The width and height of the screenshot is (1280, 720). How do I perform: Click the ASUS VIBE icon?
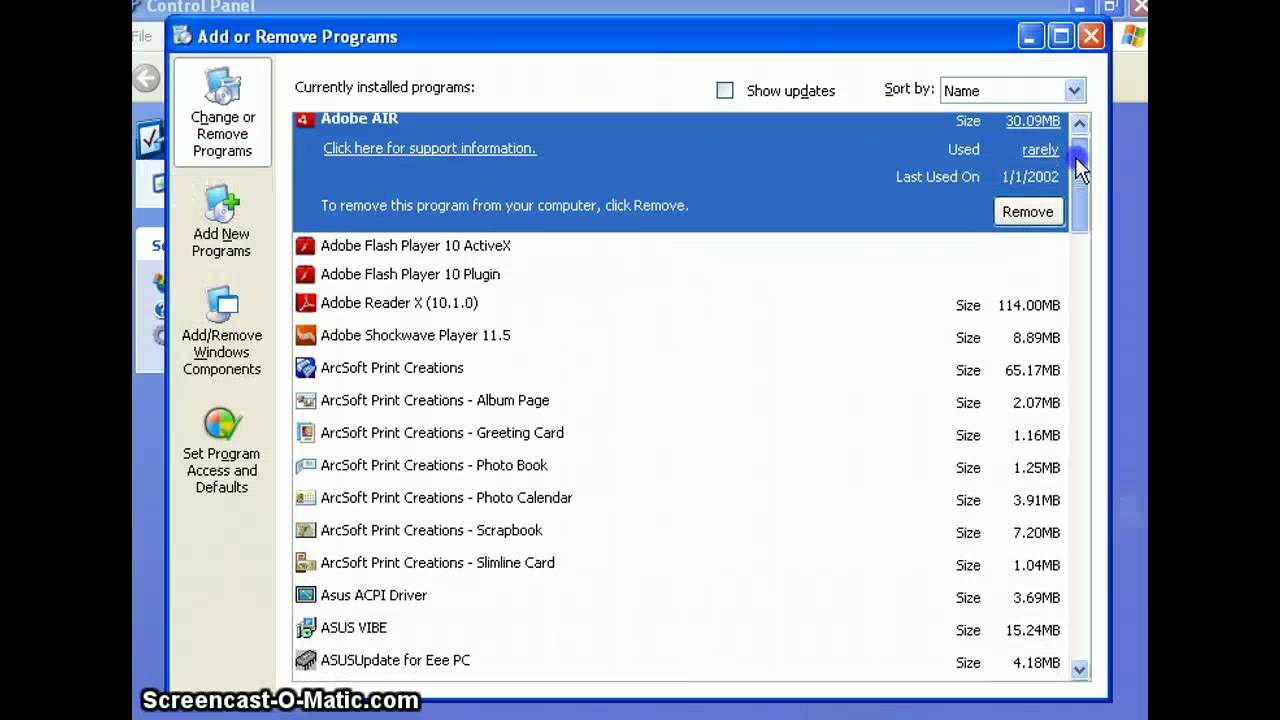305,628
